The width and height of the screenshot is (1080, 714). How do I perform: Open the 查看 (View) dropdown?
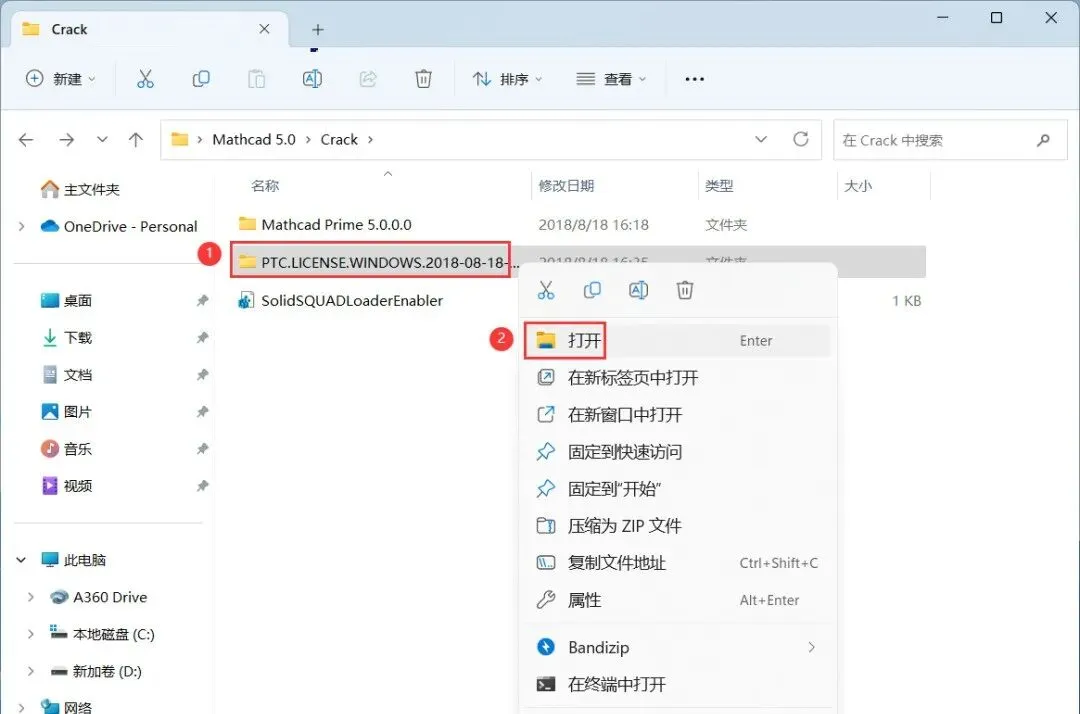[x=611, y=79]
